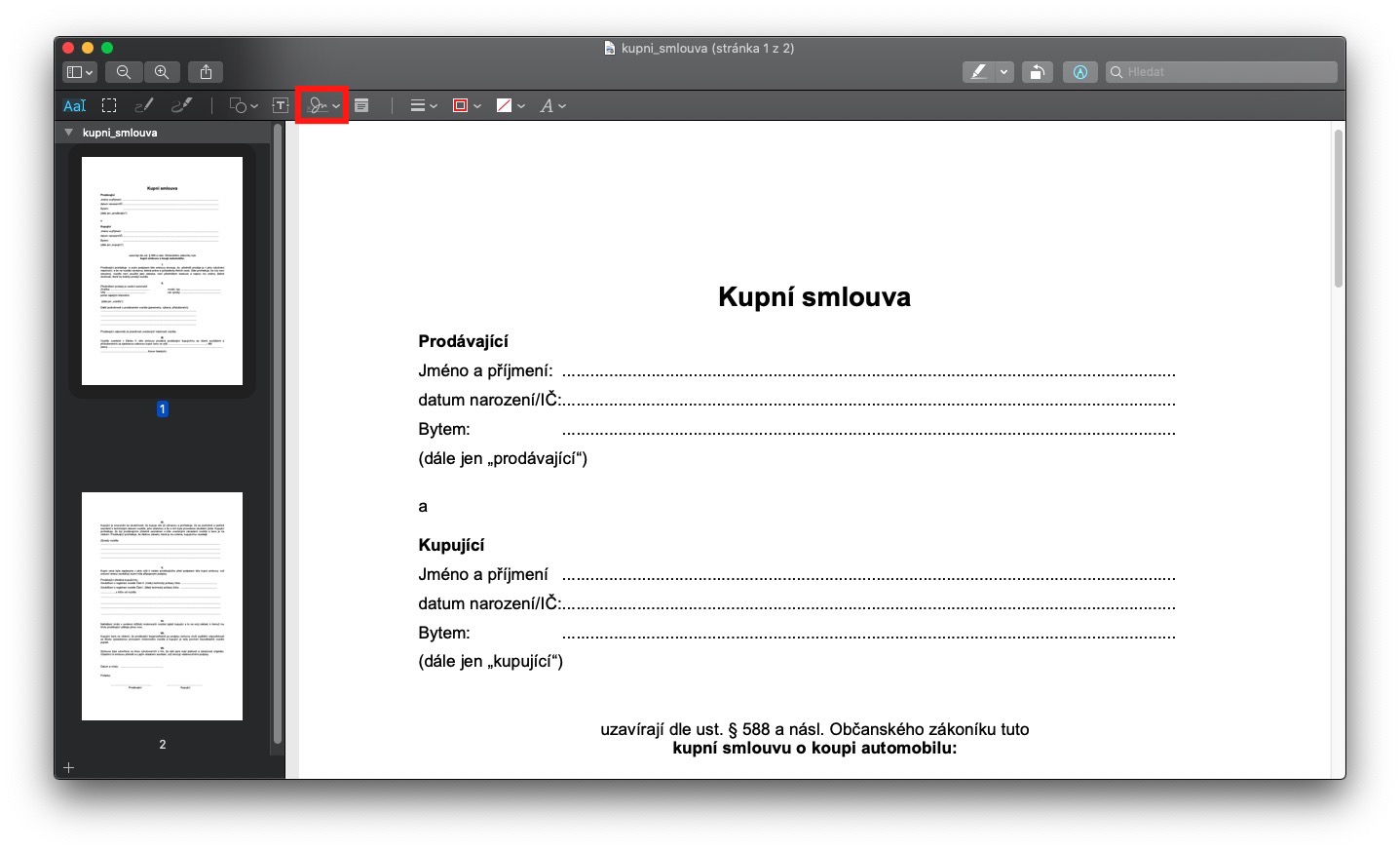Add a note with the Note tool
Viewport: 1400px width, 851px height.
click(x=361, y=105)
